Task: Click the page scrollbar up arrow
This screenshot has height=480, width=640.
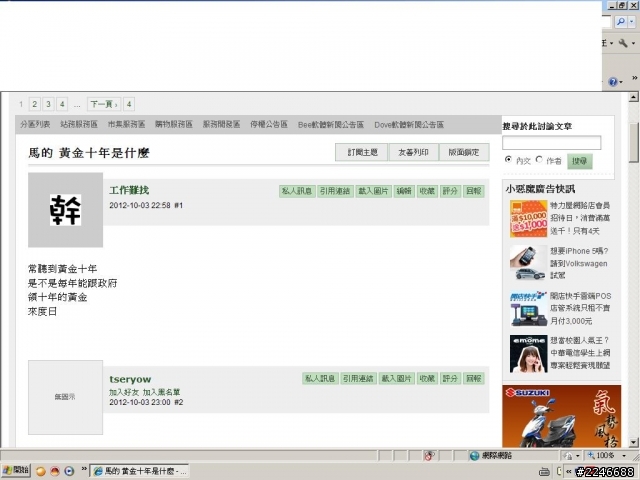Action: (x=633, y=97)
